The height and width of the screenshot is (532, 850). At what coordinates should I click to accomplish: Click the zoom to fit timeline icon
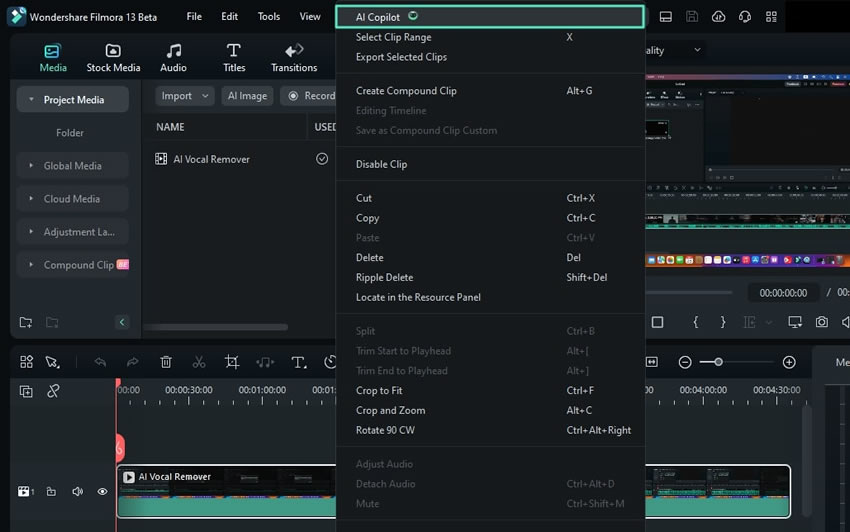[x=652, y=362]
